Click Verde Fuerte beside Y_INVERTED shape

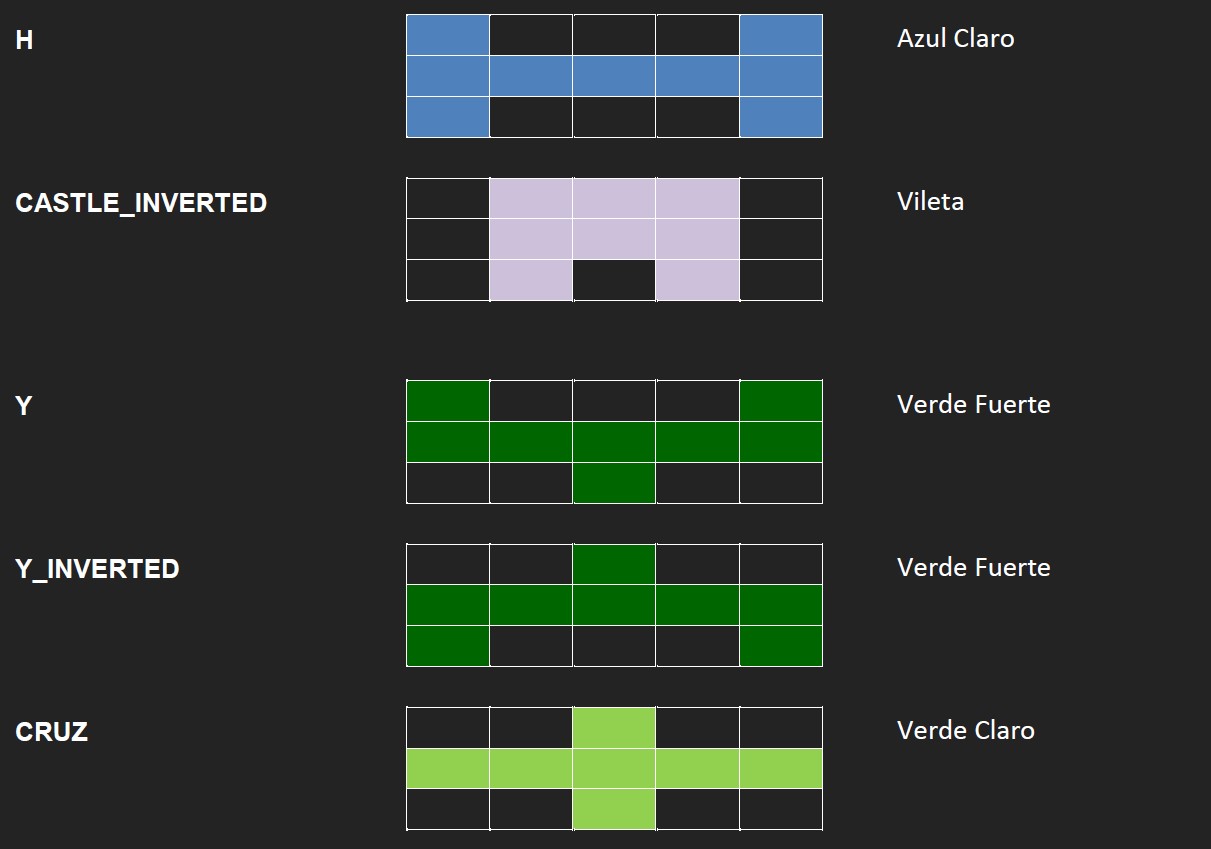click(973, 567)
